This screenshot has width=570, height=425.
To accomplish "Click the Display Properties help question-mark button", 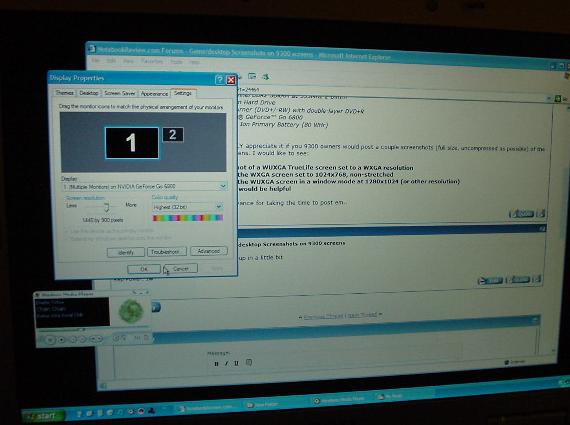I will coord(219,80).
